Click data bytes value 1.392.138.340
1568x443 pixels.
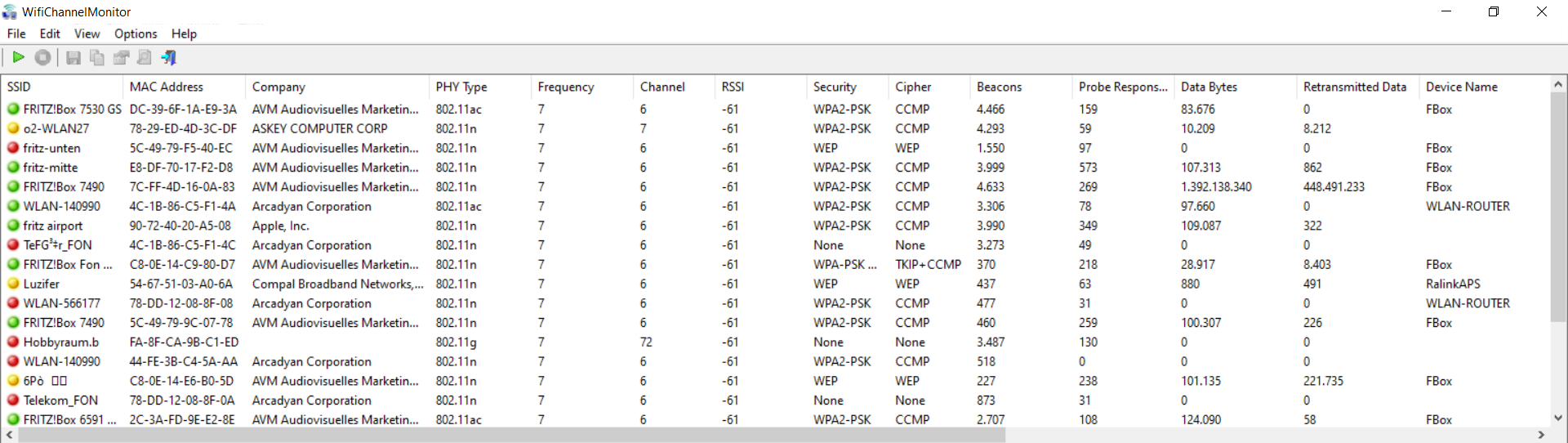click(1216, 187)
